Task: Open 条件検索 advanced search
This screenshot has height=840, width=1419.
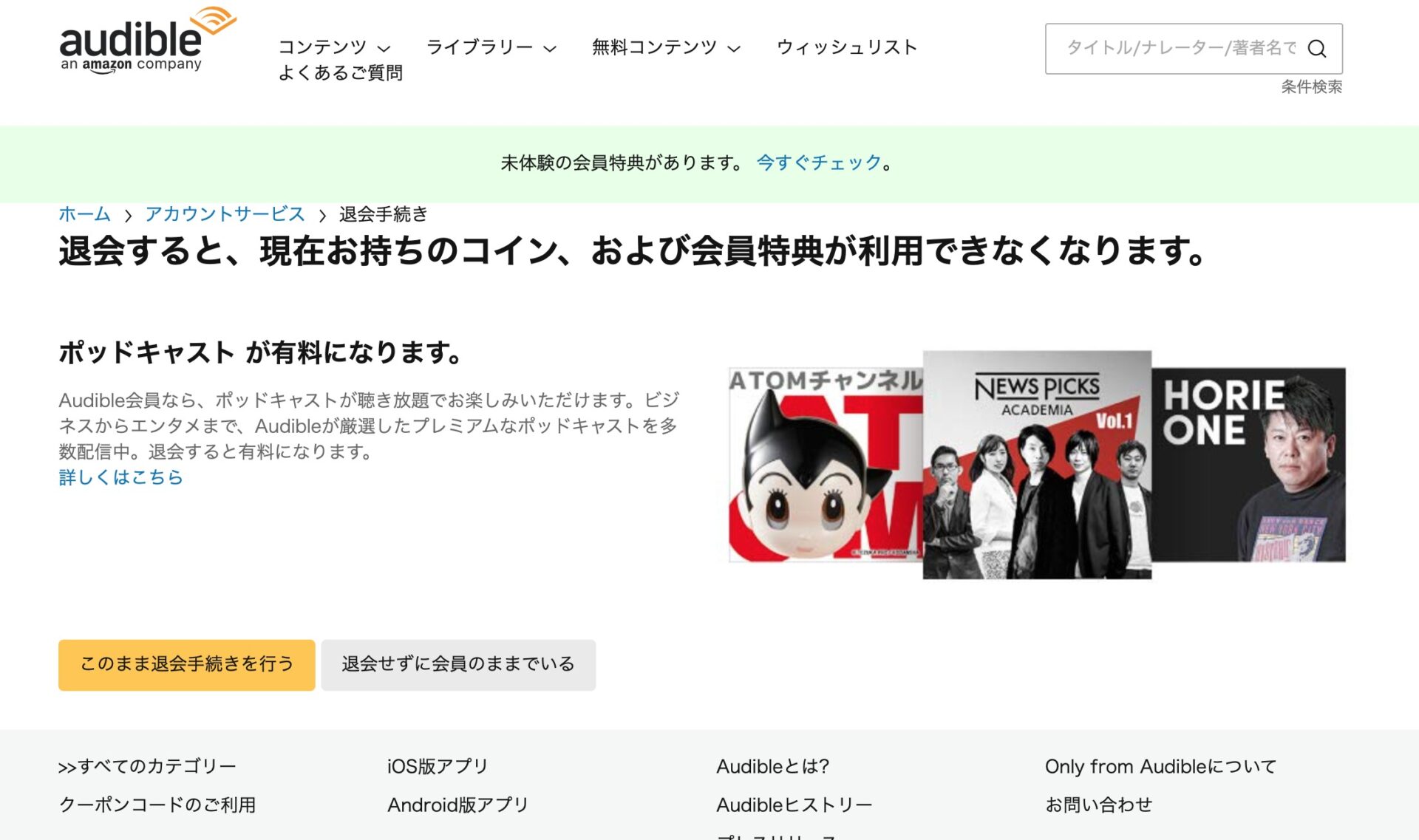Action: tap(1311, 86)
